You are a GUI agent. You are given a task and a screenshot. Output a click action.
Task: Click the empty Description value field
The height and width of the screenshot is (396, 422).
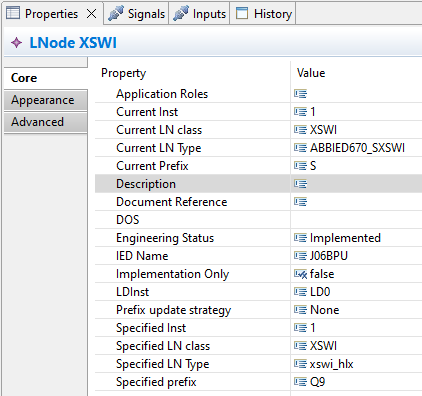coord(356,184)
